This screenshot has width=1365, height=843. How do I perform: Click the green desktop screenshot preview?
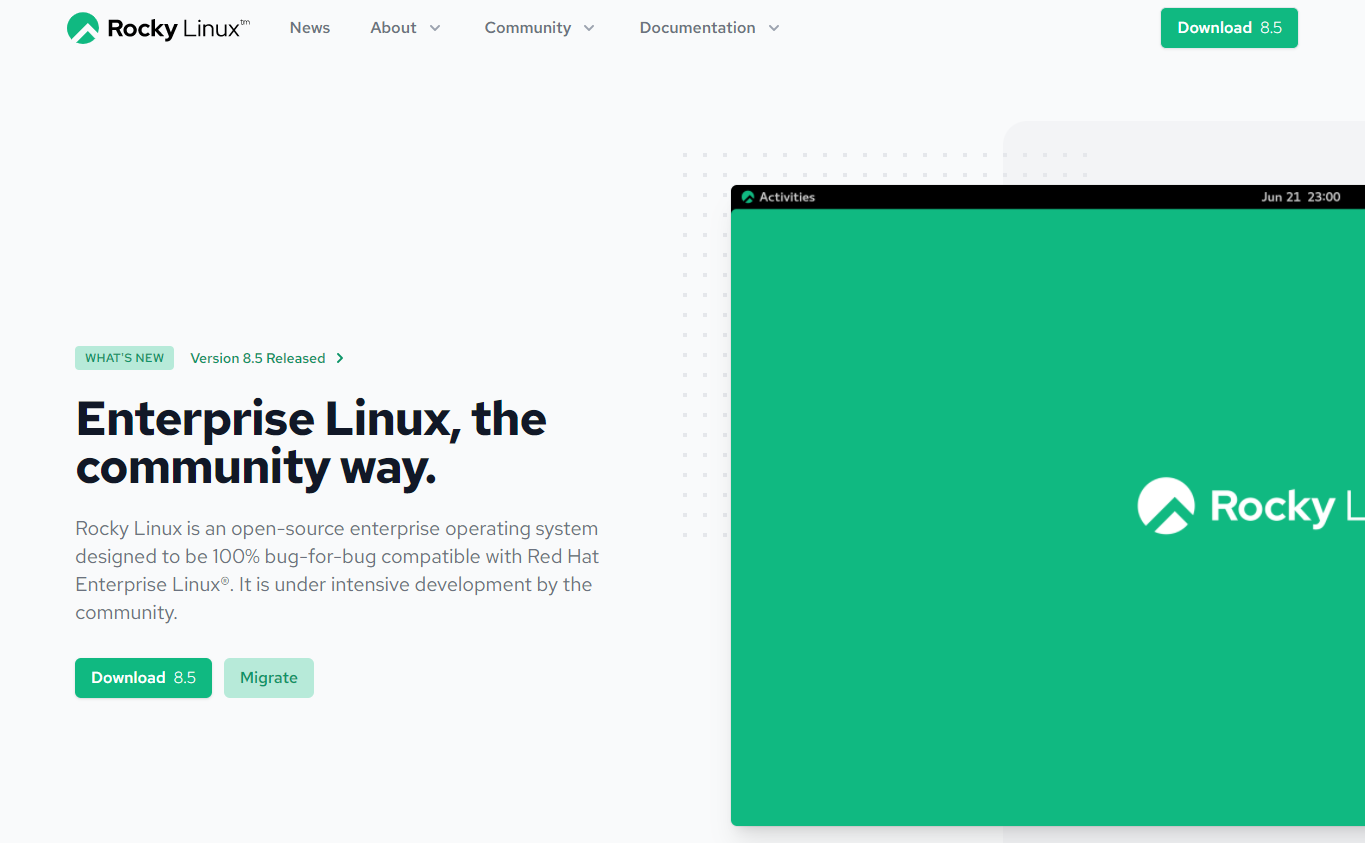pos(1048,505)
